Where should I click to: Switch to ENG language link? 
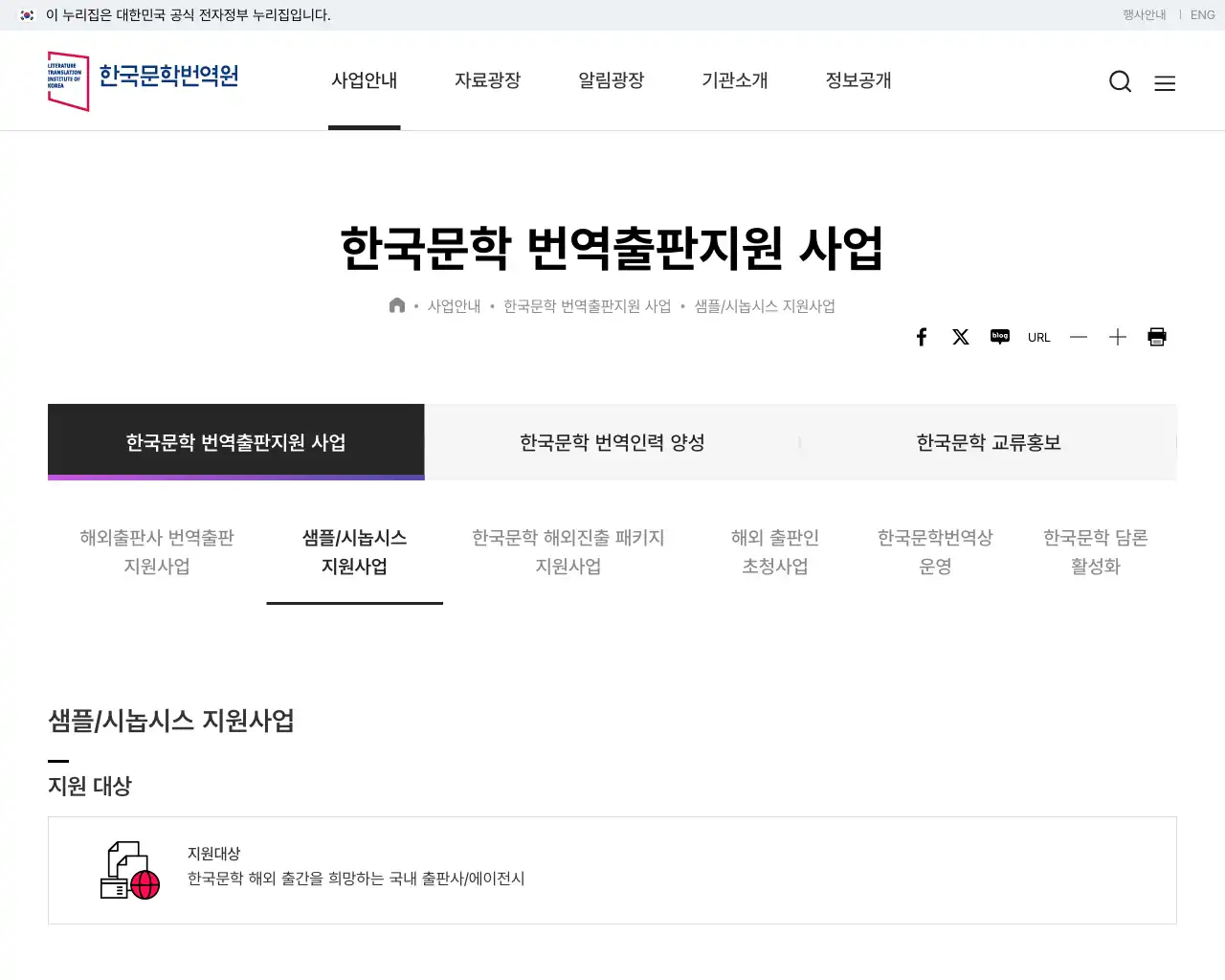click(x=1203, y=15)
